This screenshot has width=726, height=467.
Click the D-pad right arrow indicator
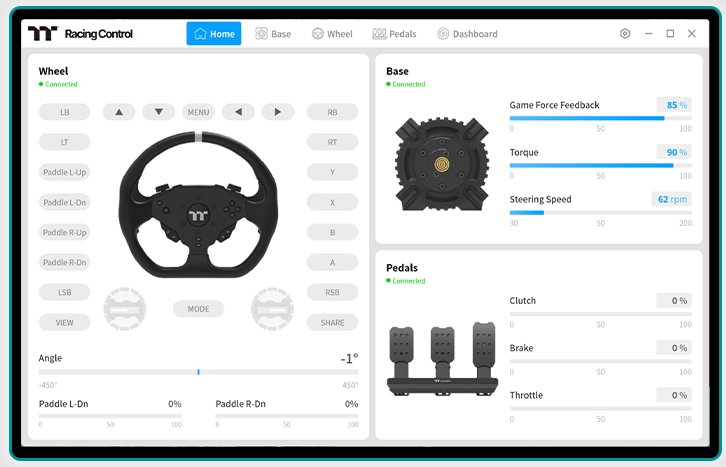tap(278, 112)
